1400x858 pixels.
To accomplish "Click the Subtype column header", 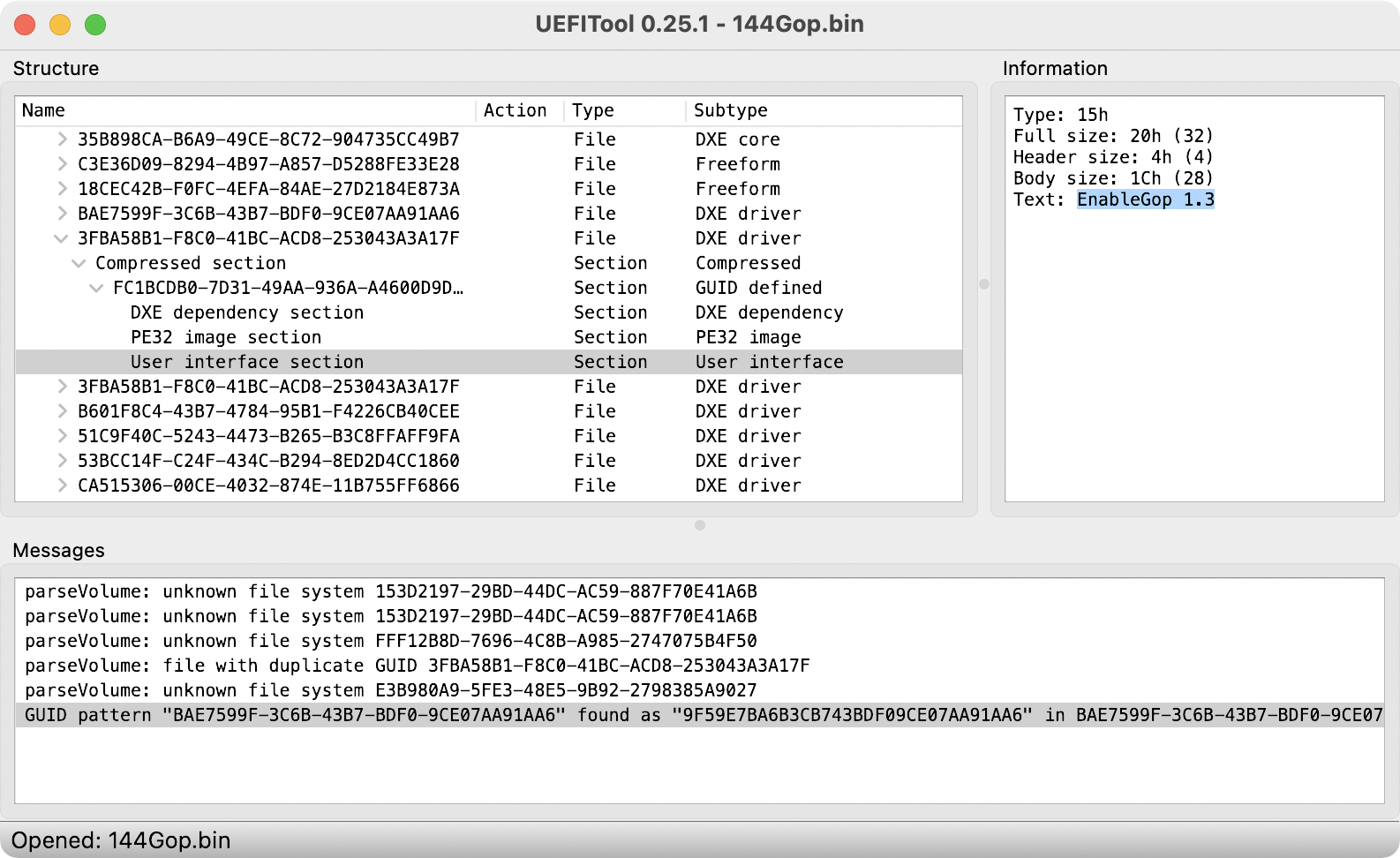I will [x=824, y=110].
